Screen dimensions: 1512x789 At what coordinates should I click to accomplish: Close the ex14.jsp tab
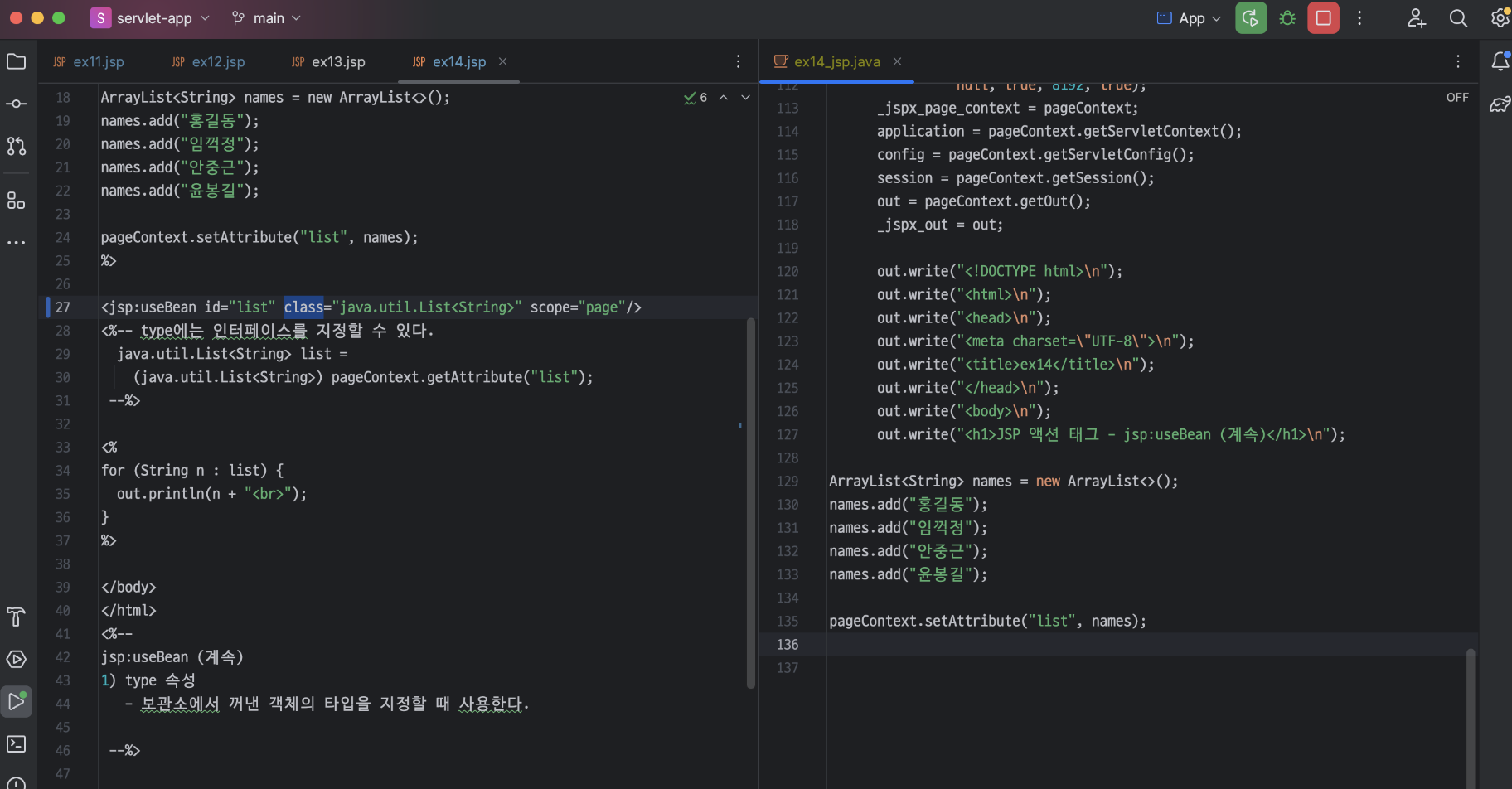(503, 61)
